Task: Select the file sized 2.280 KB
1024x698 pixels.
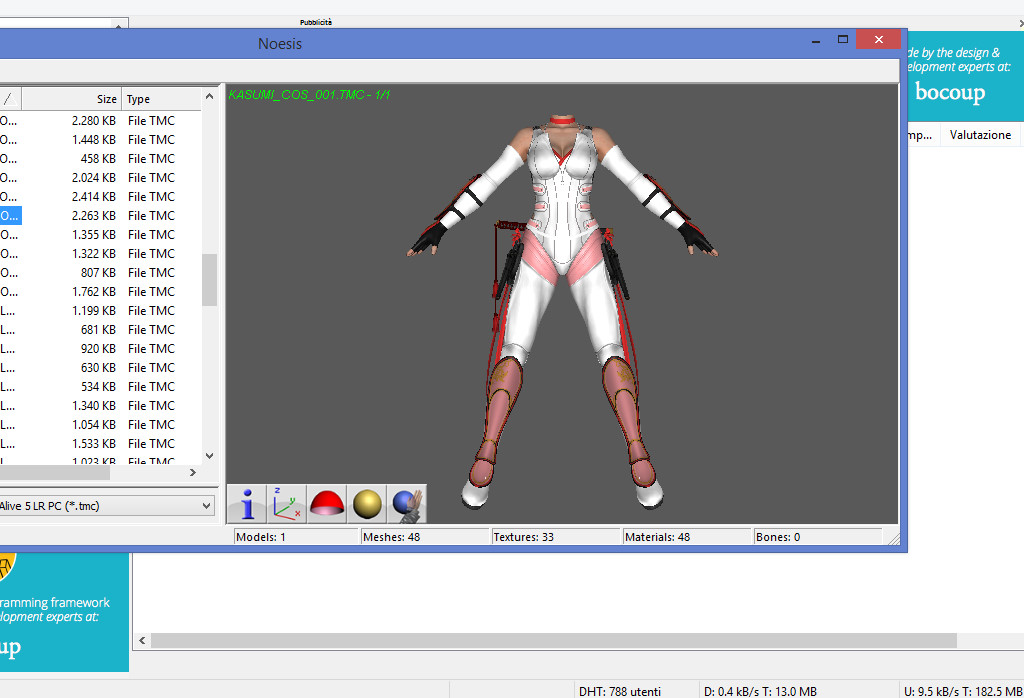Action: (94, 121)
